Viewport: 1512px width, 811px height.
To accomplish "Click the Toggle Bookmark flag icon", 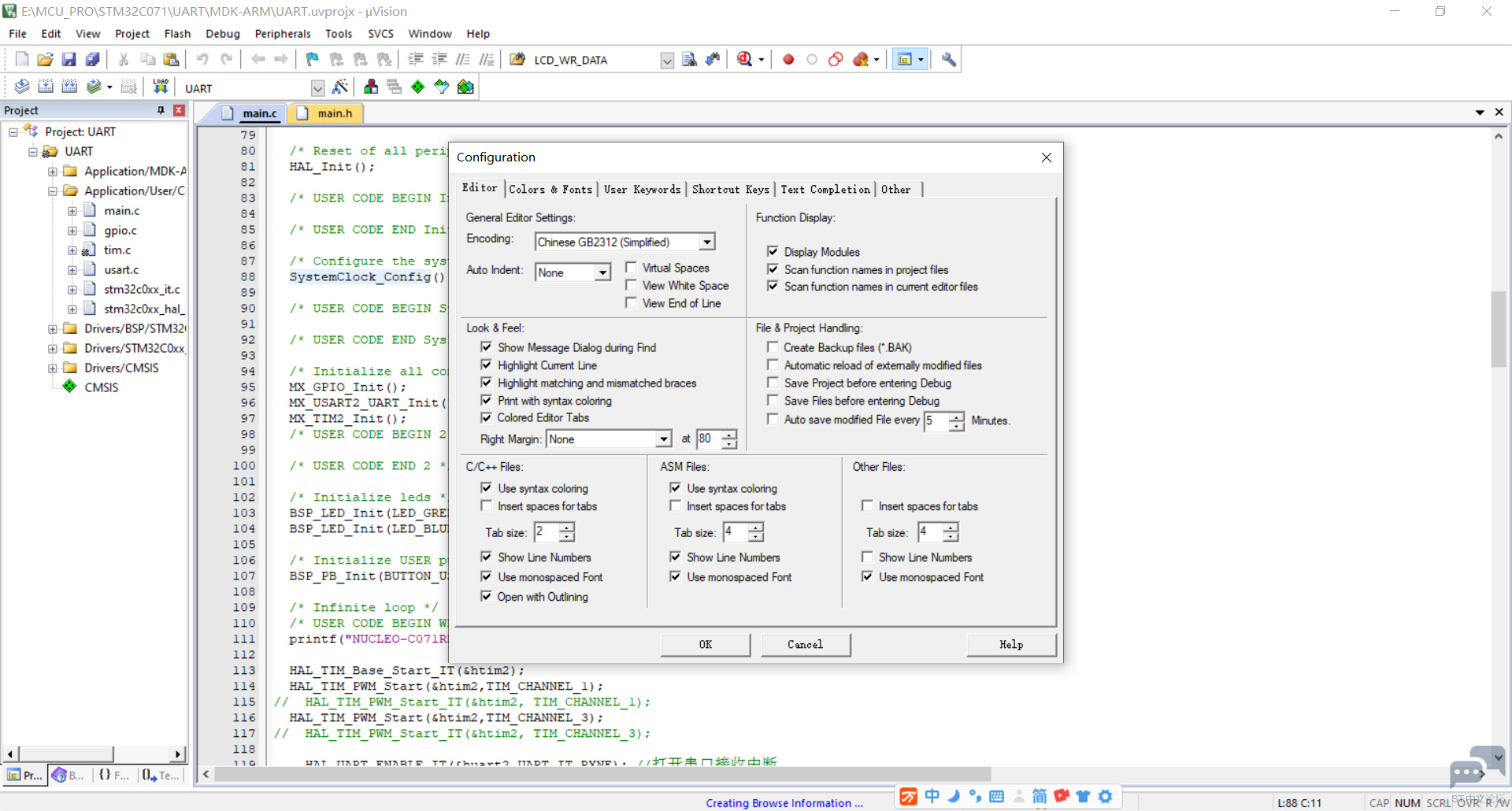I will point(313,60).
